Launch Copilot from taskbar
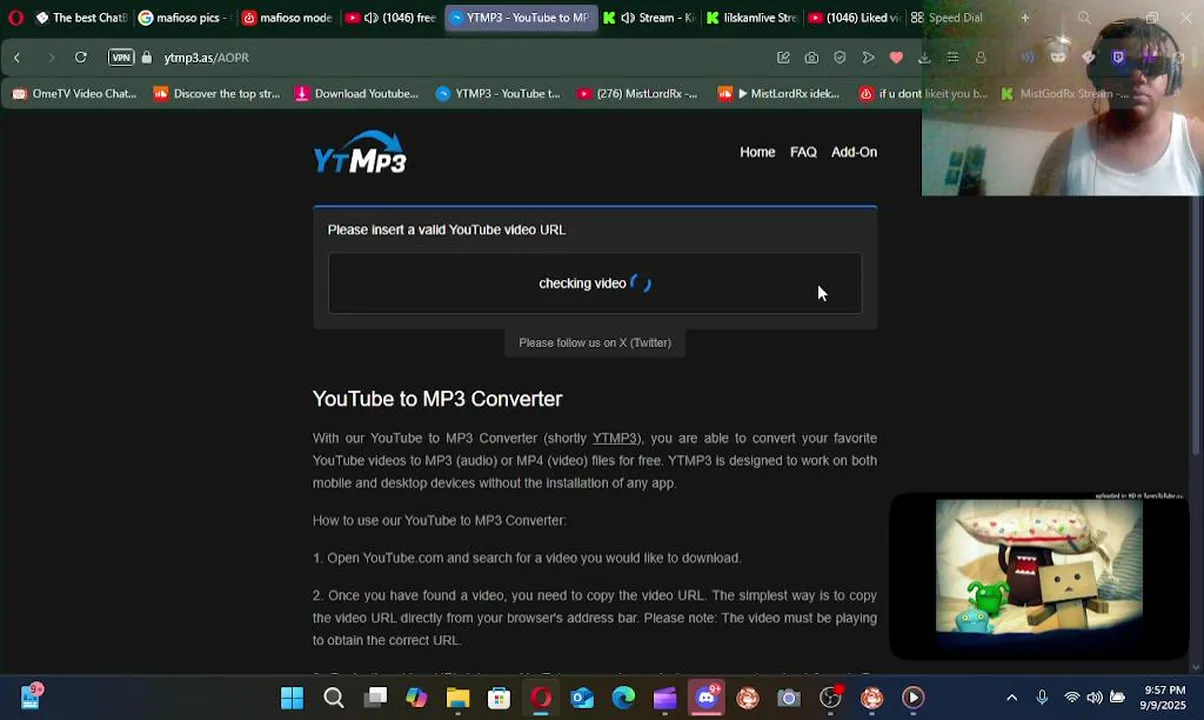This screenshot has height=720, width=1204. click(417, 698)
